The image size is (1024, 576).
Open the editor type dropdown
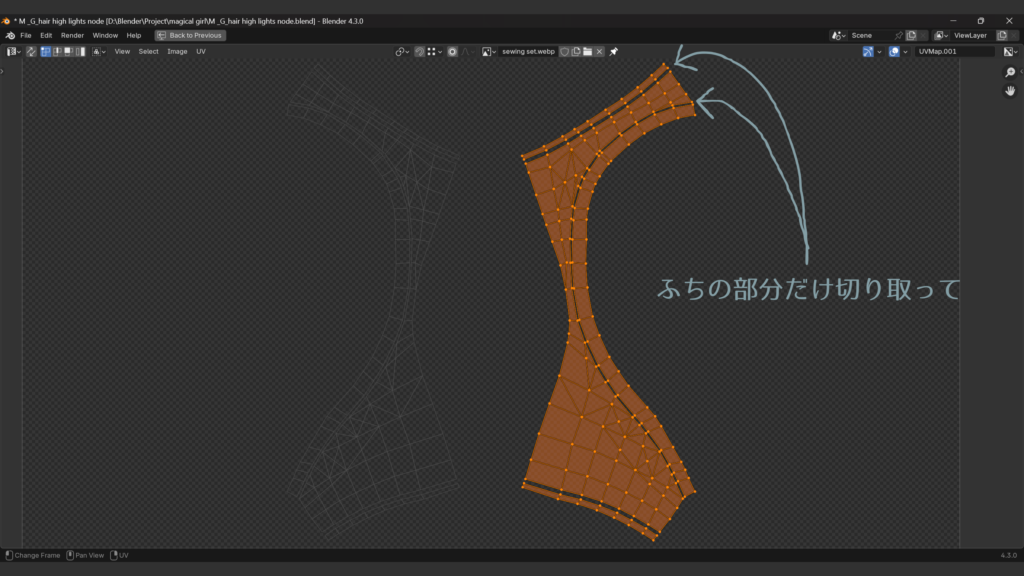click(x=14, y=51)
